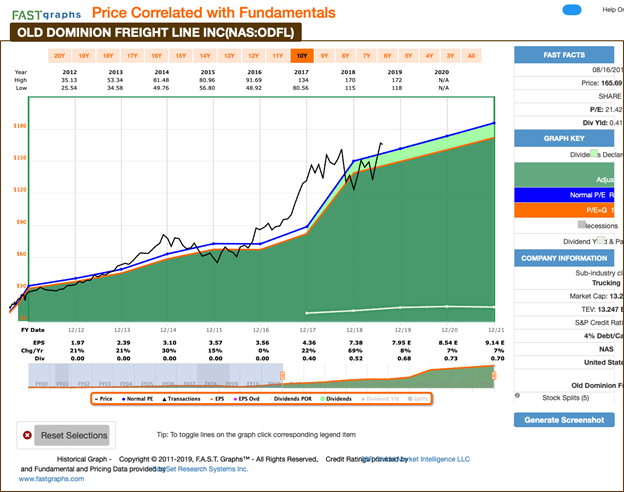Click the 12/17 FY date label

[x=308, y=330]
